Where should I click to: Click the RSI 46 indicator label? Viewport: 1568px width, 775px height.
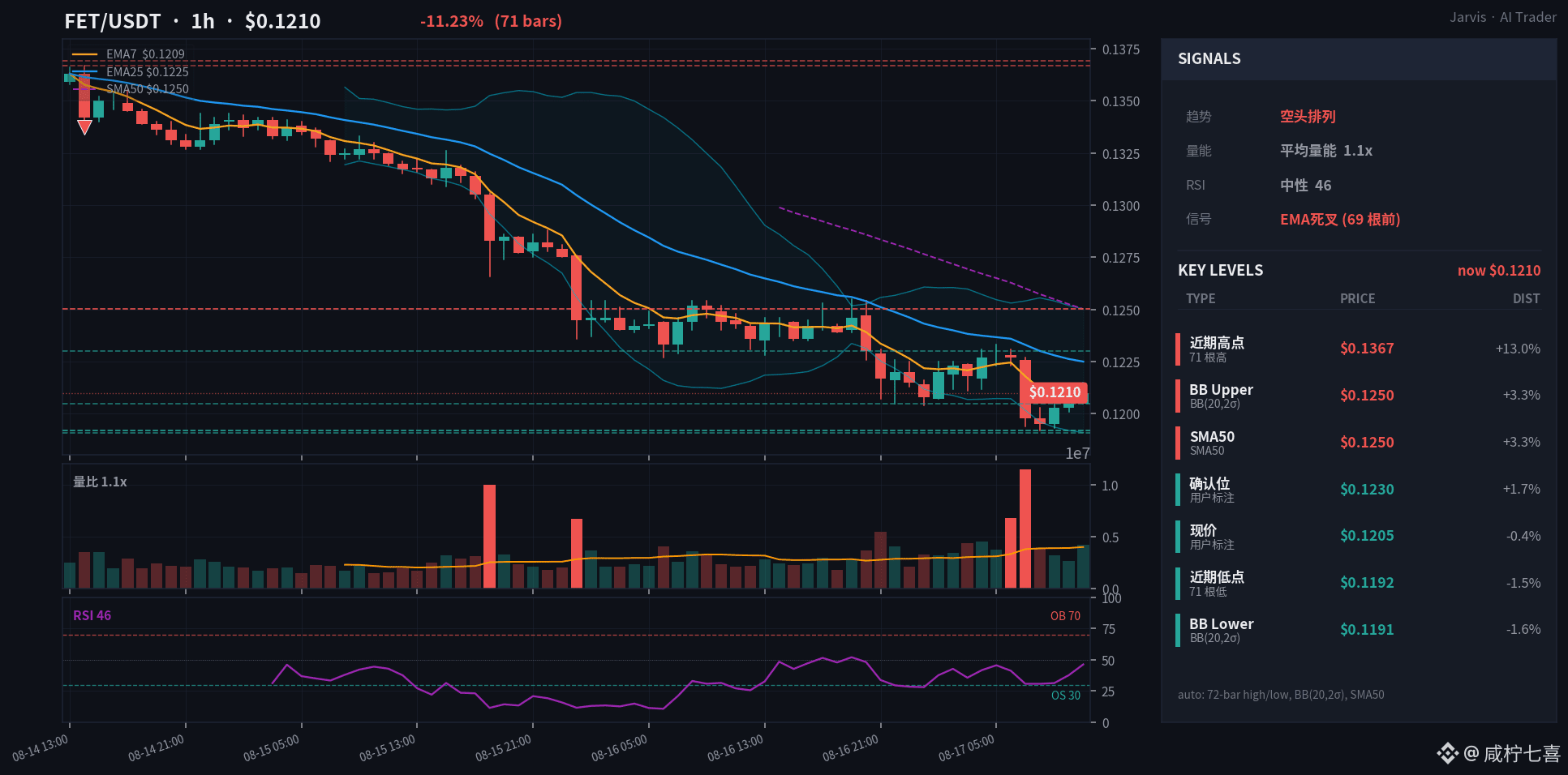(92, 615)
